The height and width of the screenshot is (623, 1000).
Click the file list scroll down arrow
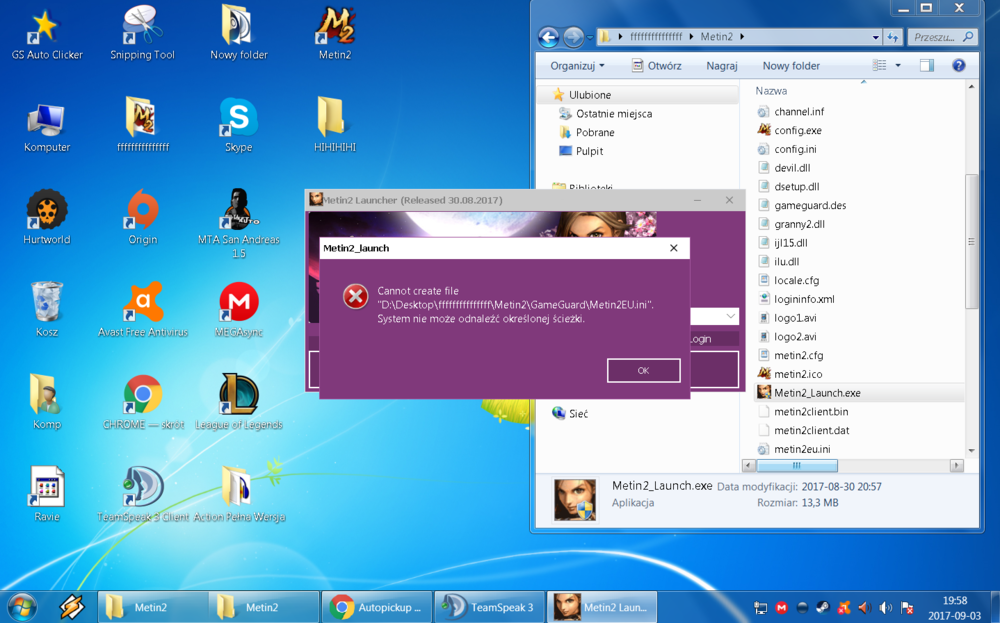[971, 450]
